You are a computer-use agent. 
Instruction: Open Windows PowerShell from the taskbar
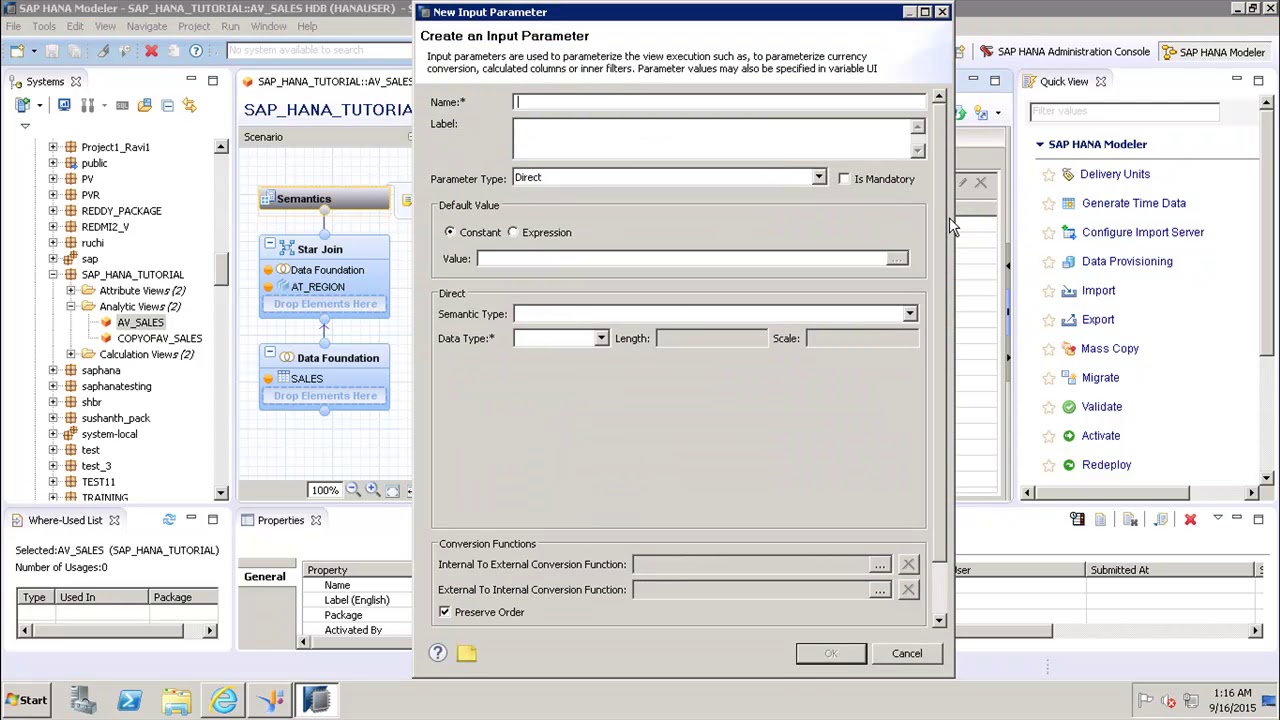[x=129, y=700]
